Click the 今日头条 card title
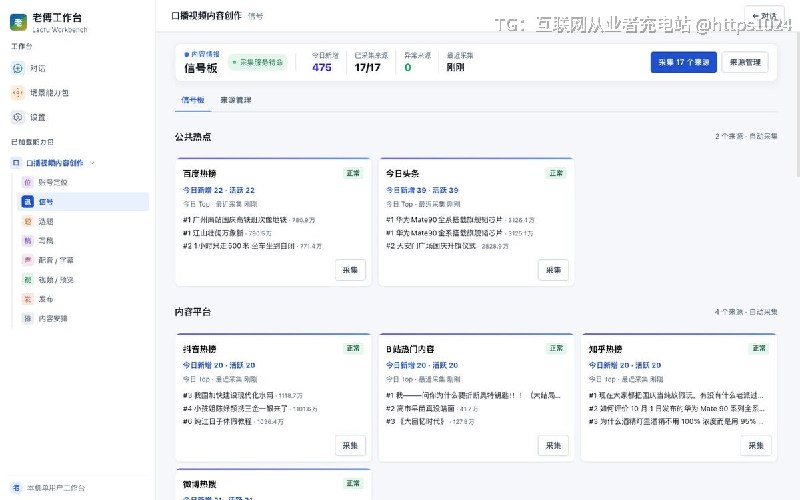 click(x=403, y=173)
